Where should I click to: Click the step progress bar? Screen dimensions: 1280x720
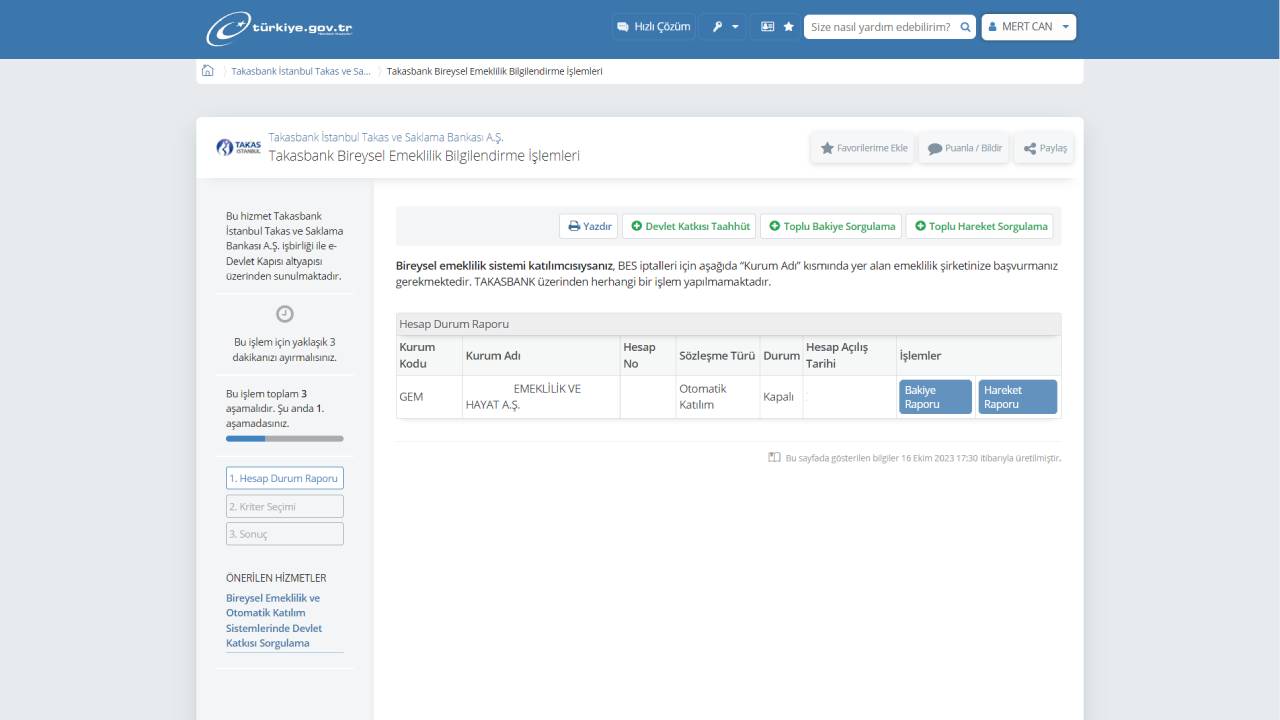[285, 438]
